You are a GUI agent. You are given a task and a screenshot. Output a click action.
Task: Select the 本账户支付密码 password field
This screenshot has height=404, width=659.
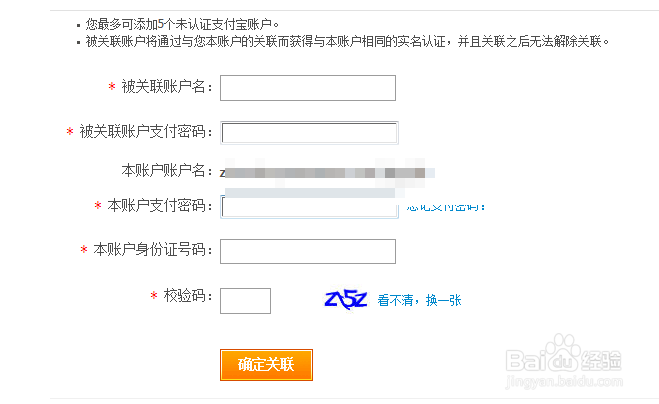309,206
